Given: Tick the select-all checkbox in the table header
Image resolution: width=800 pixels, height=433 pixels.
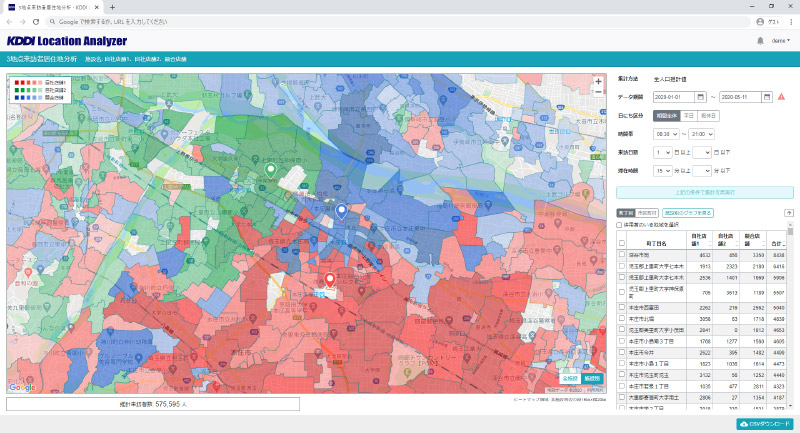Looking at the screenshot, I should pyautogui.click(x=621, y=243).
